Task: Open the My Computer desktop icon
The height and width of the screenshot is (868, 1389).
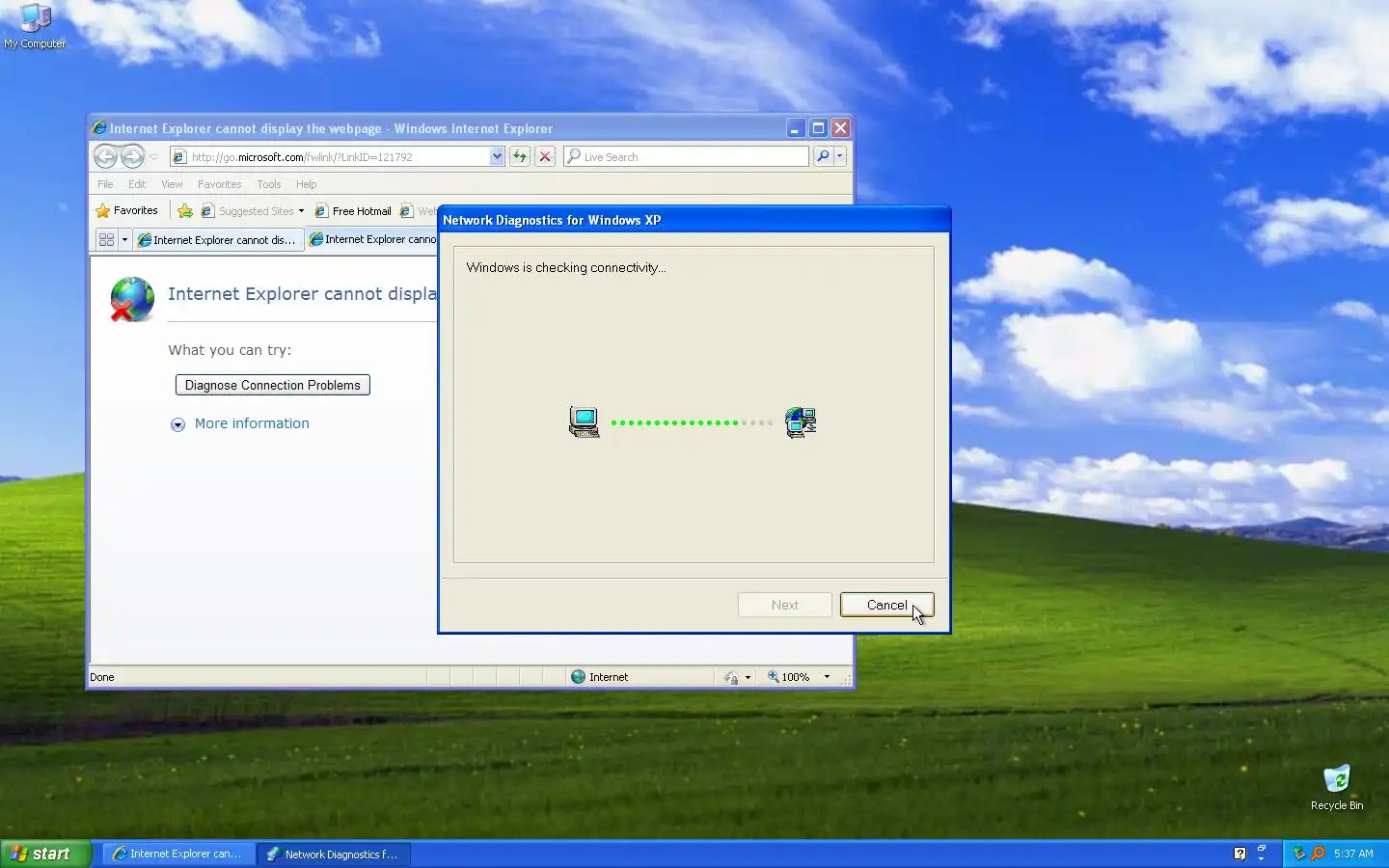Action: point(35,25)
